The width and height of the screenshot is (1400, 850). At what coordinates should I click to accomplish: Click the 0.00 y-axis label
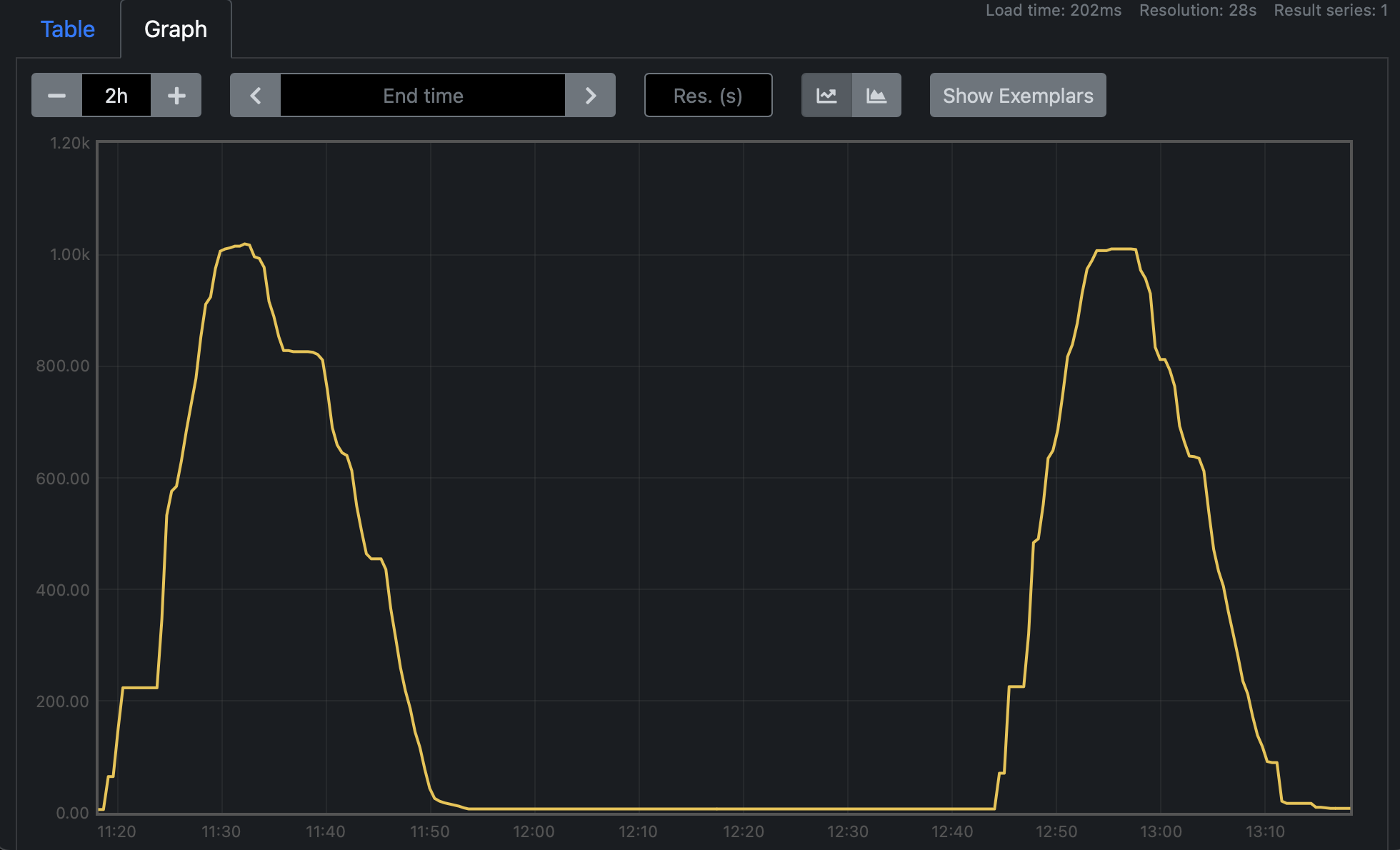(x=73, y=813)
